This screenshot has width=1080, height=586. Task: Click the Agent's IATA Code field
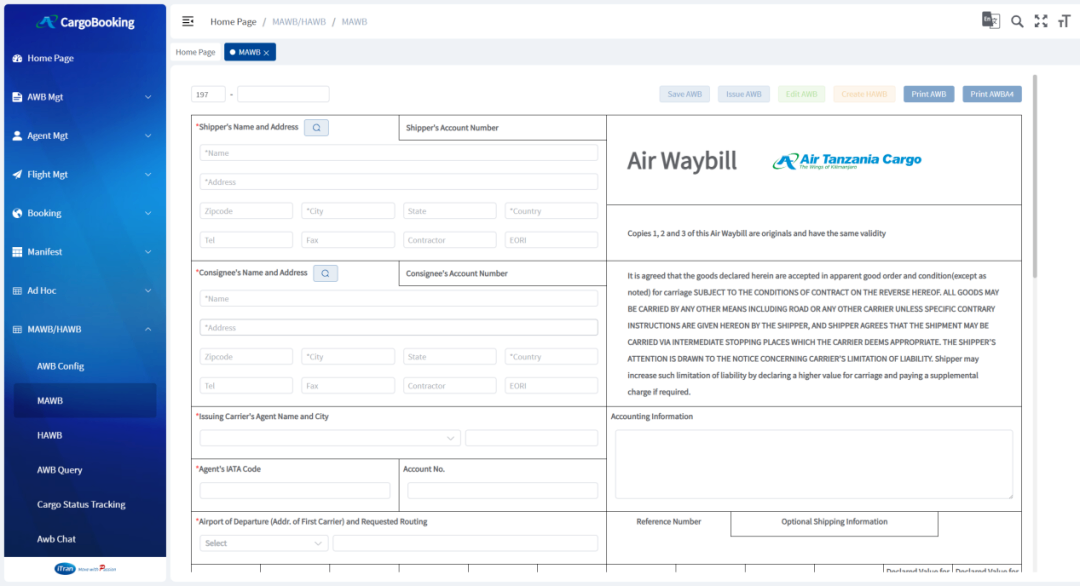coord(295,490)
